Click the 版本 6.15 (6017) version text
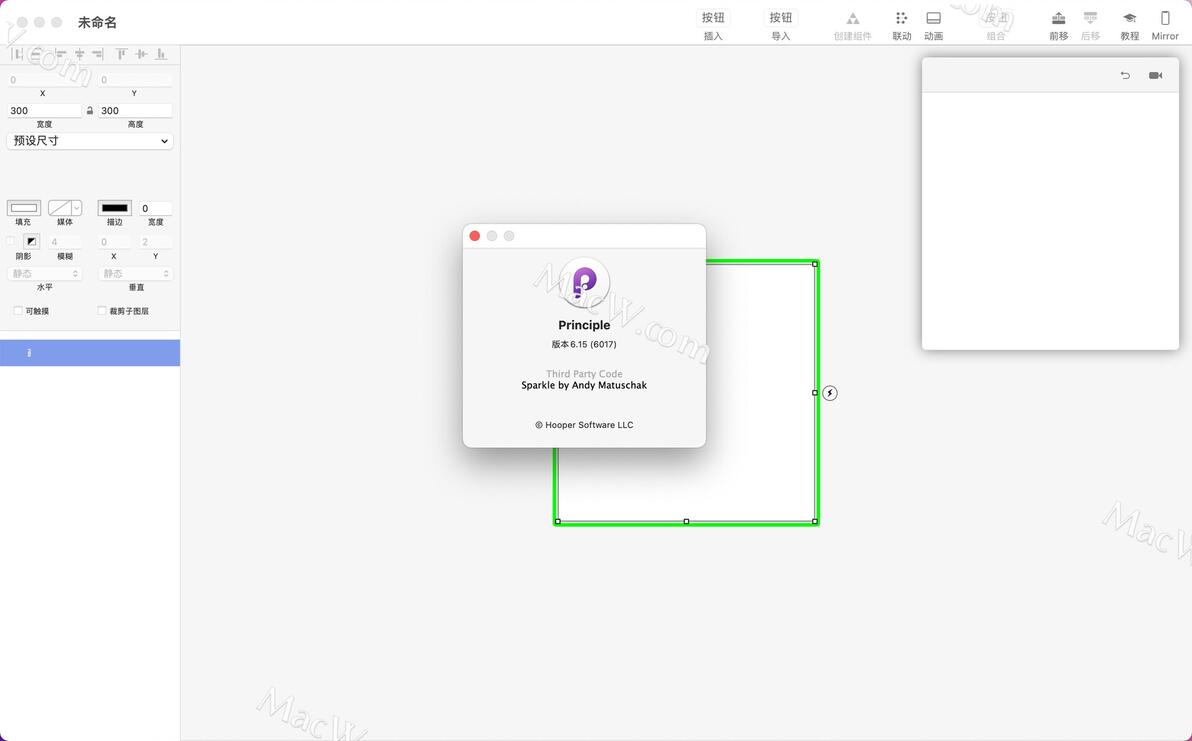The image size is (1192, 741). click(x=584, y=344)
